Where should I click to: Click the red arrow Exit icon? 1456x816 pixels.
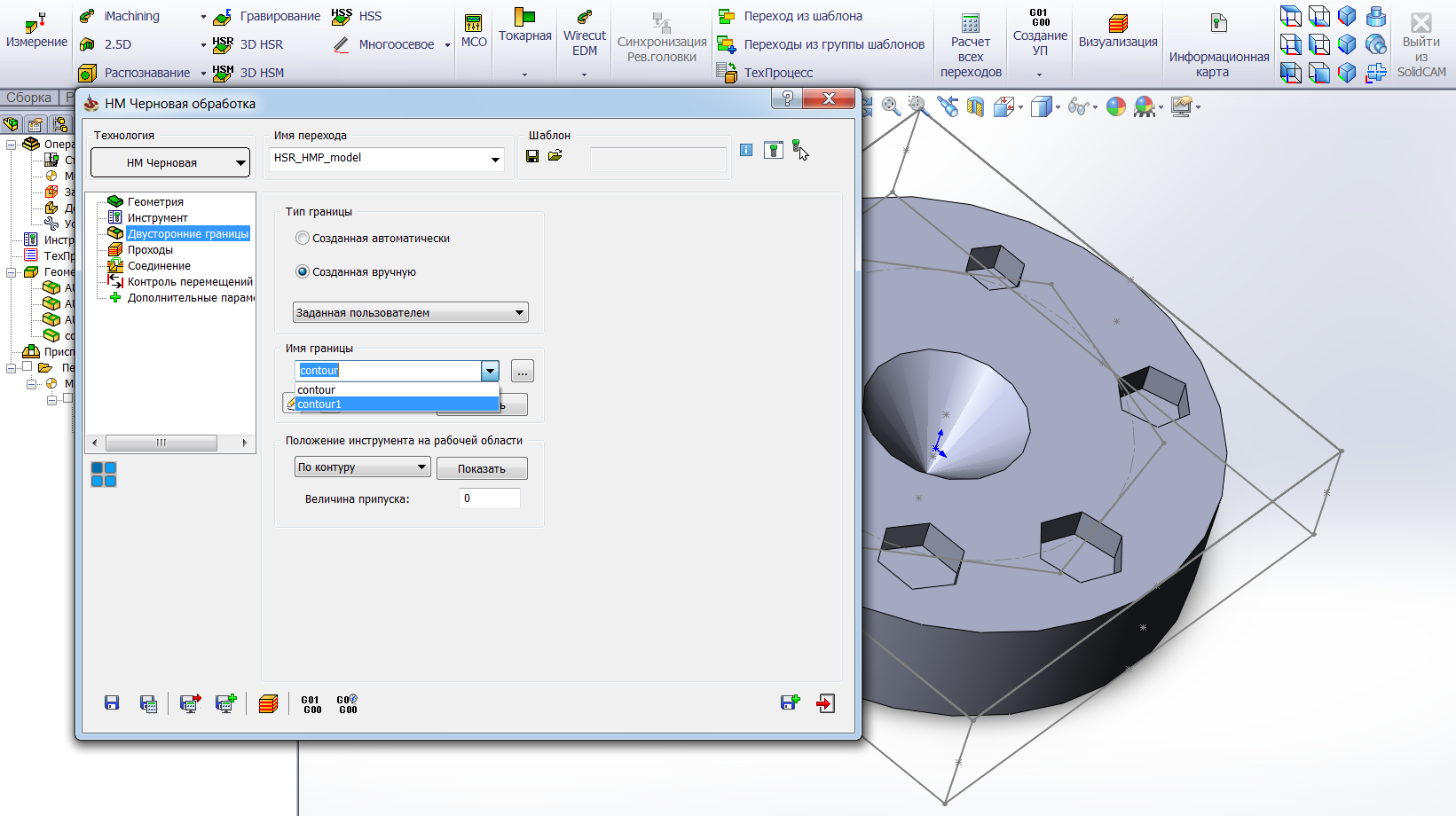tap(825, 703)
